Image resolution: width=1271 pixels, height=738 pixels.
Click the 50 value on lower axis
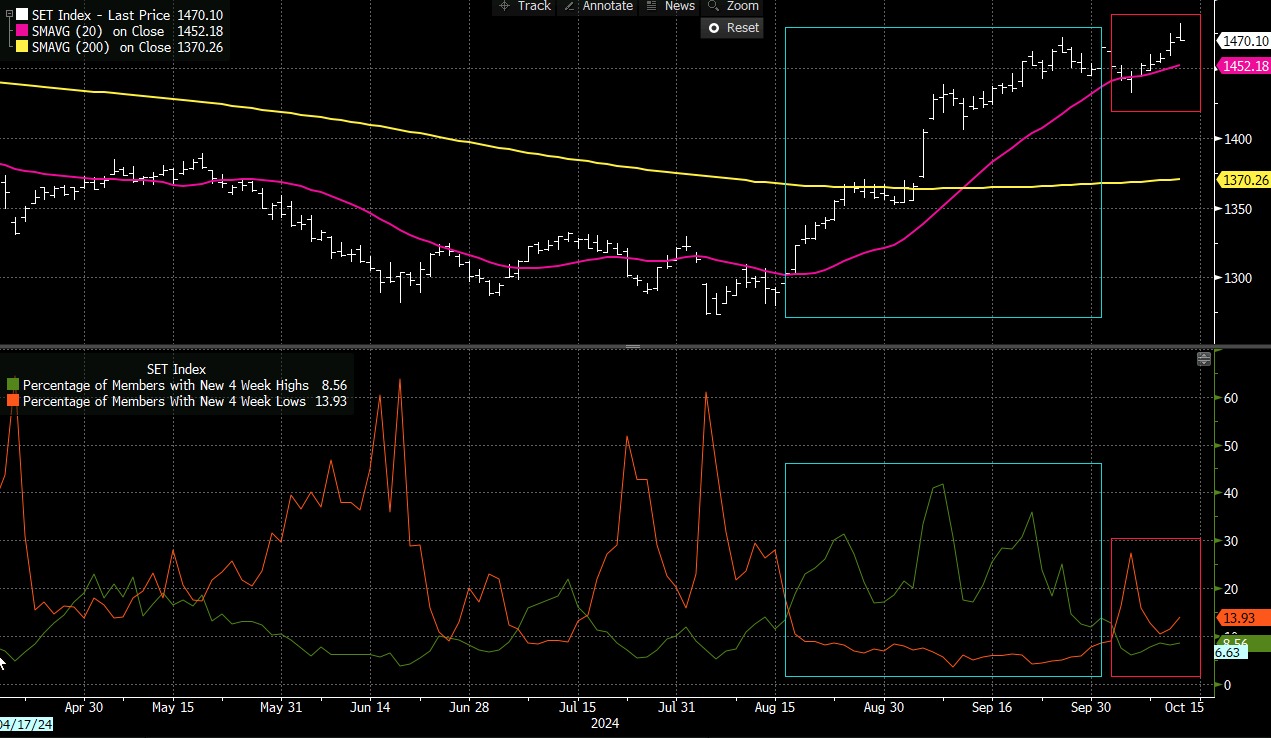pyautogui.click(x=1232, y=446)
